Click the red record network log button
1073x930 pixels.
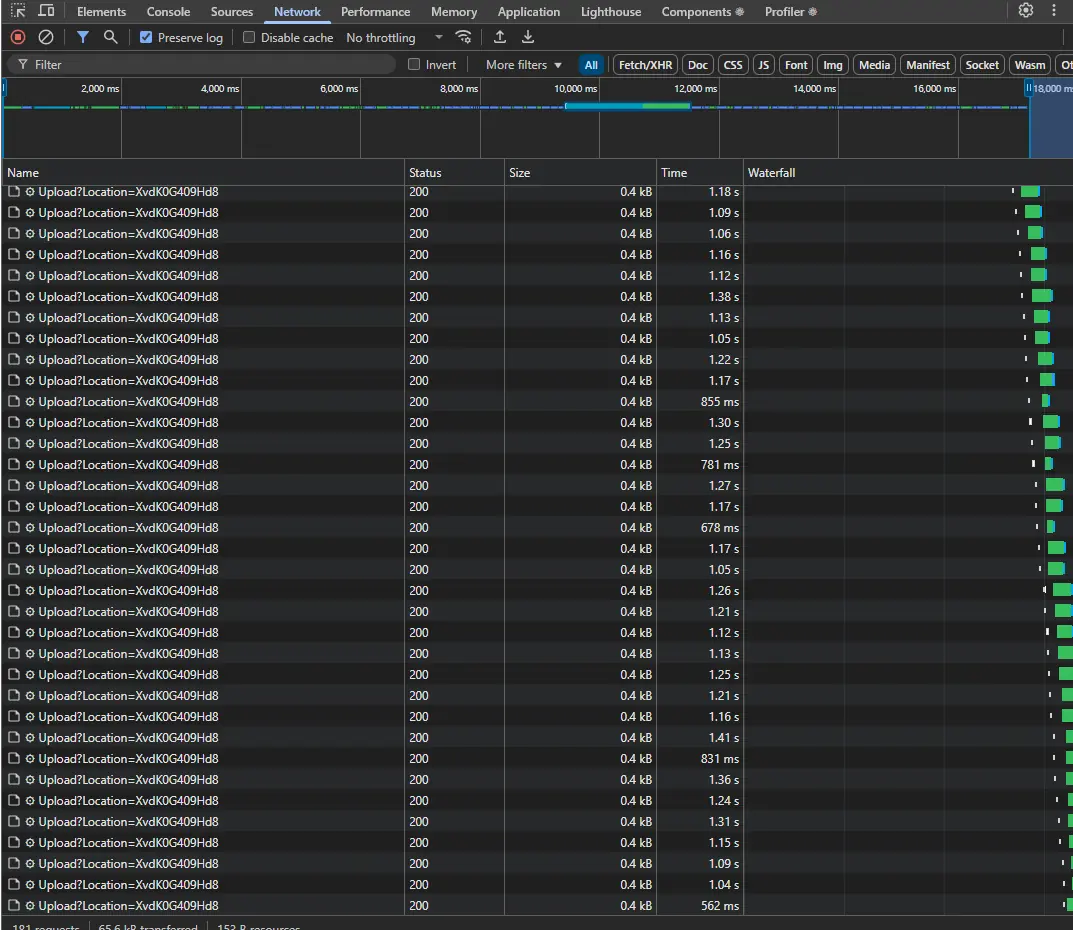coord(16,37)
